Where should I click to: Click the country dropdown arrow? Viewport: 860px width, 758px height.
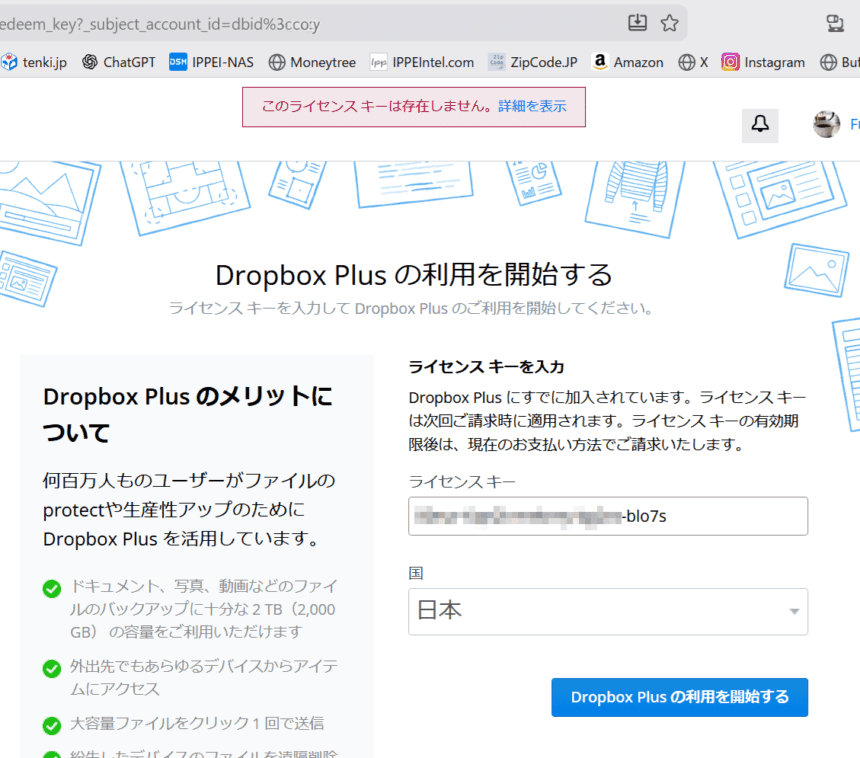click(794, 611)
